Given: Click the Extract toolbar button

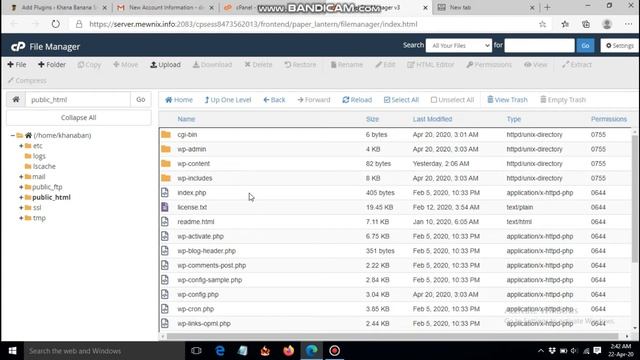Looking at the screenshot, I should tap(577, 64).
